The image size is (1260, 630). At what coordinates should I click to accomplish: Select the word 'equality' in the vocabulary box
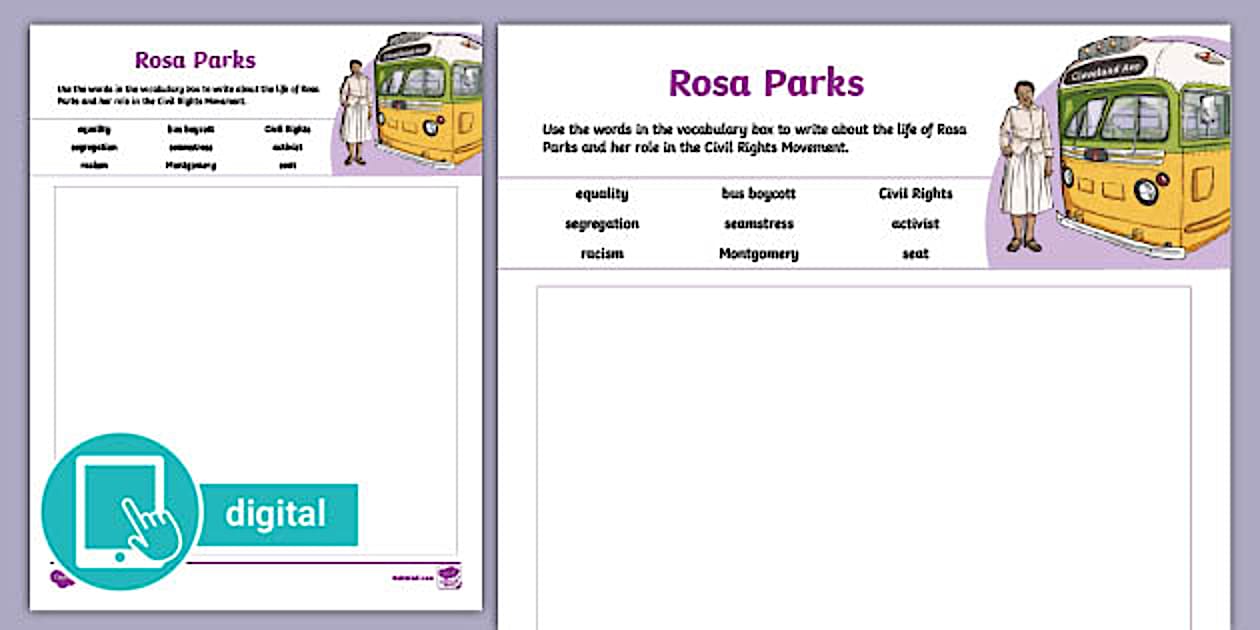(600, 193)
